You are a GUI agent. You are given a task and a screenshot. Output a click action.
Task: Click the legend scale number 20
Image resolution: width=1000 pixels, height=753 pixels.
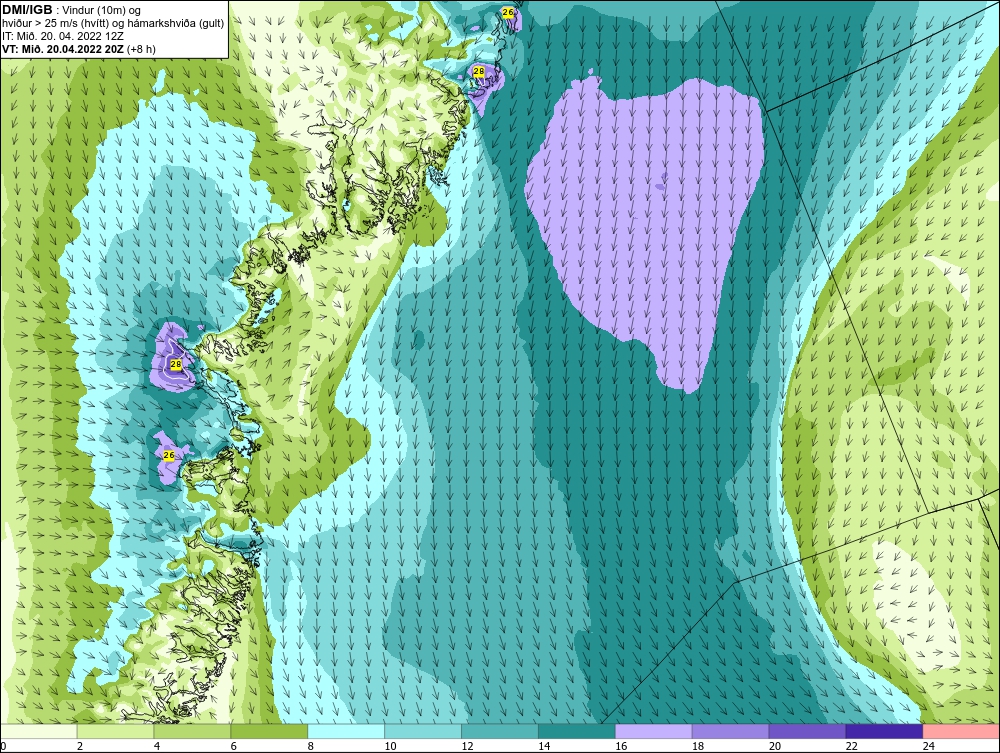(775, 746)
